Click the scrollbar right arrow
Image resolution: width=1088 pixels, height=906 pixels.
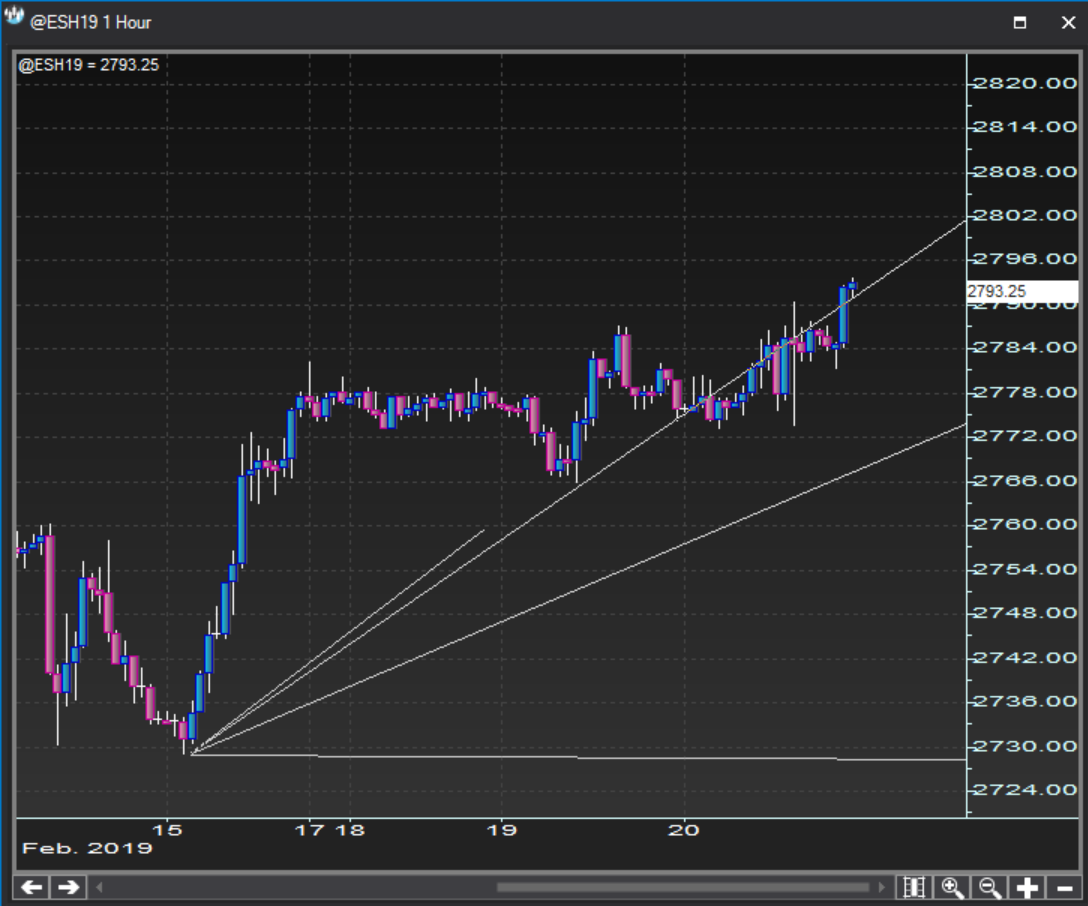tap(883, 887)
